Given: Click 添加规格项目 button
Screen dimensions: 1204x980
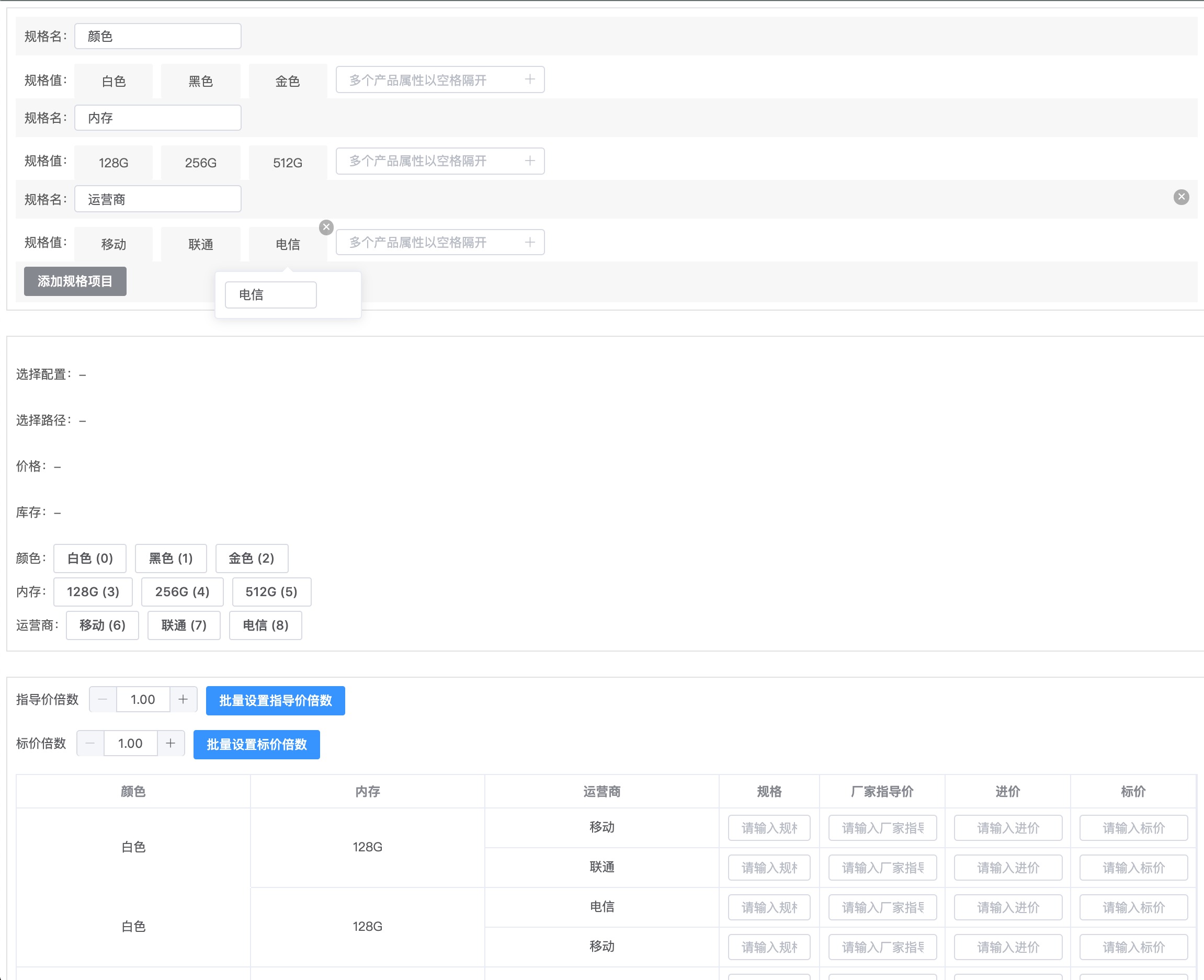Looking at the screenshot, I should pos(75,281).
